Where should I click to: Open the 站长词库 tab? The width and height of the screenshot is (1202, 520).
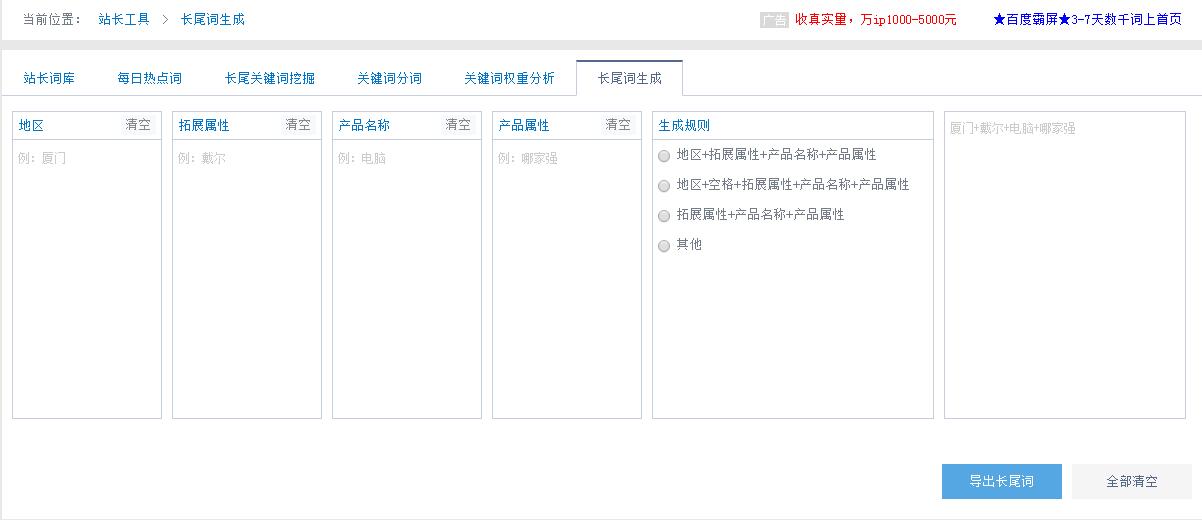click(x=49, y=78)
